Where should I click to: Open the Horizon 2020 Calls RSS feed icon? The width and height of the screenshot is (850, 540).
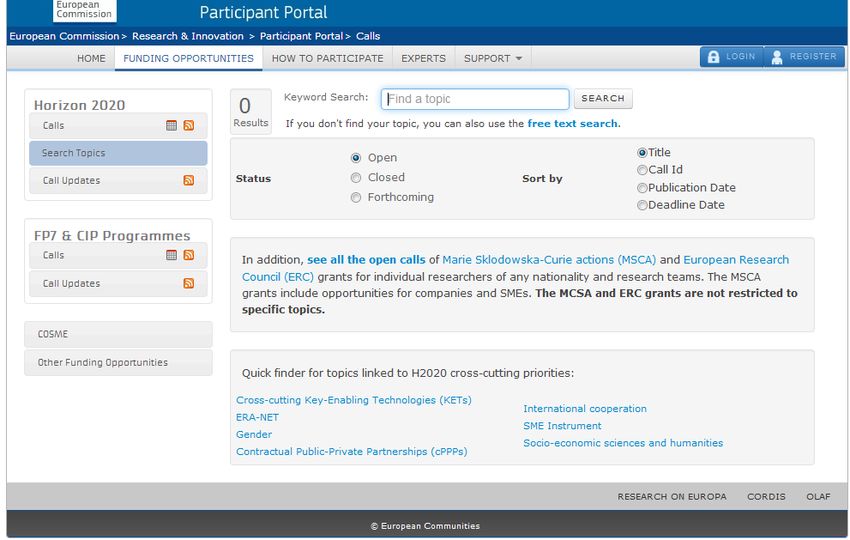189,125
